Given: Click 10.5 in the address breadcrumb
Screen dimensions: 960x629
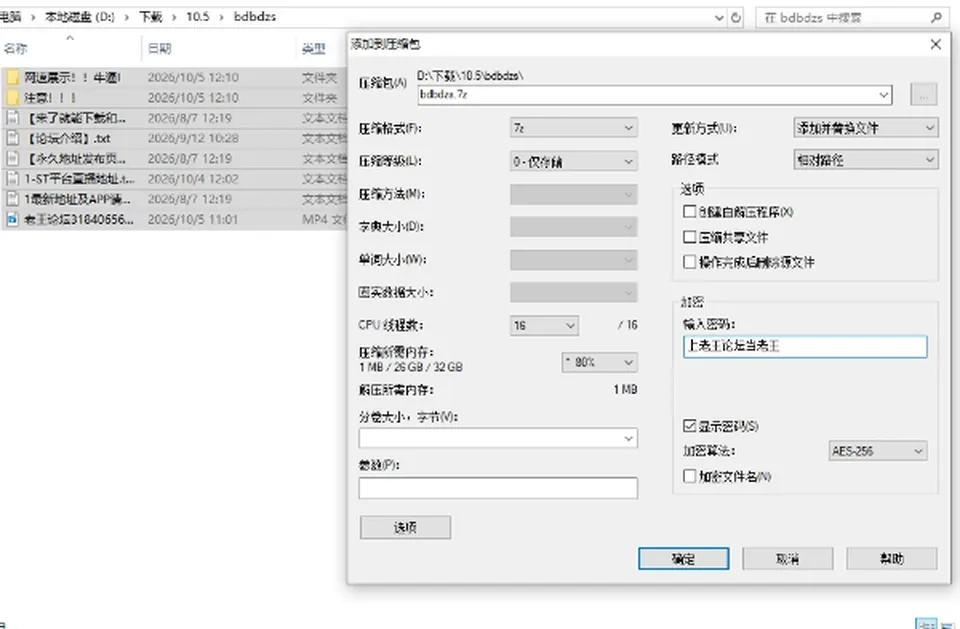Looking at the screenshot, I should pyautogui.click(x=198, y=17).
